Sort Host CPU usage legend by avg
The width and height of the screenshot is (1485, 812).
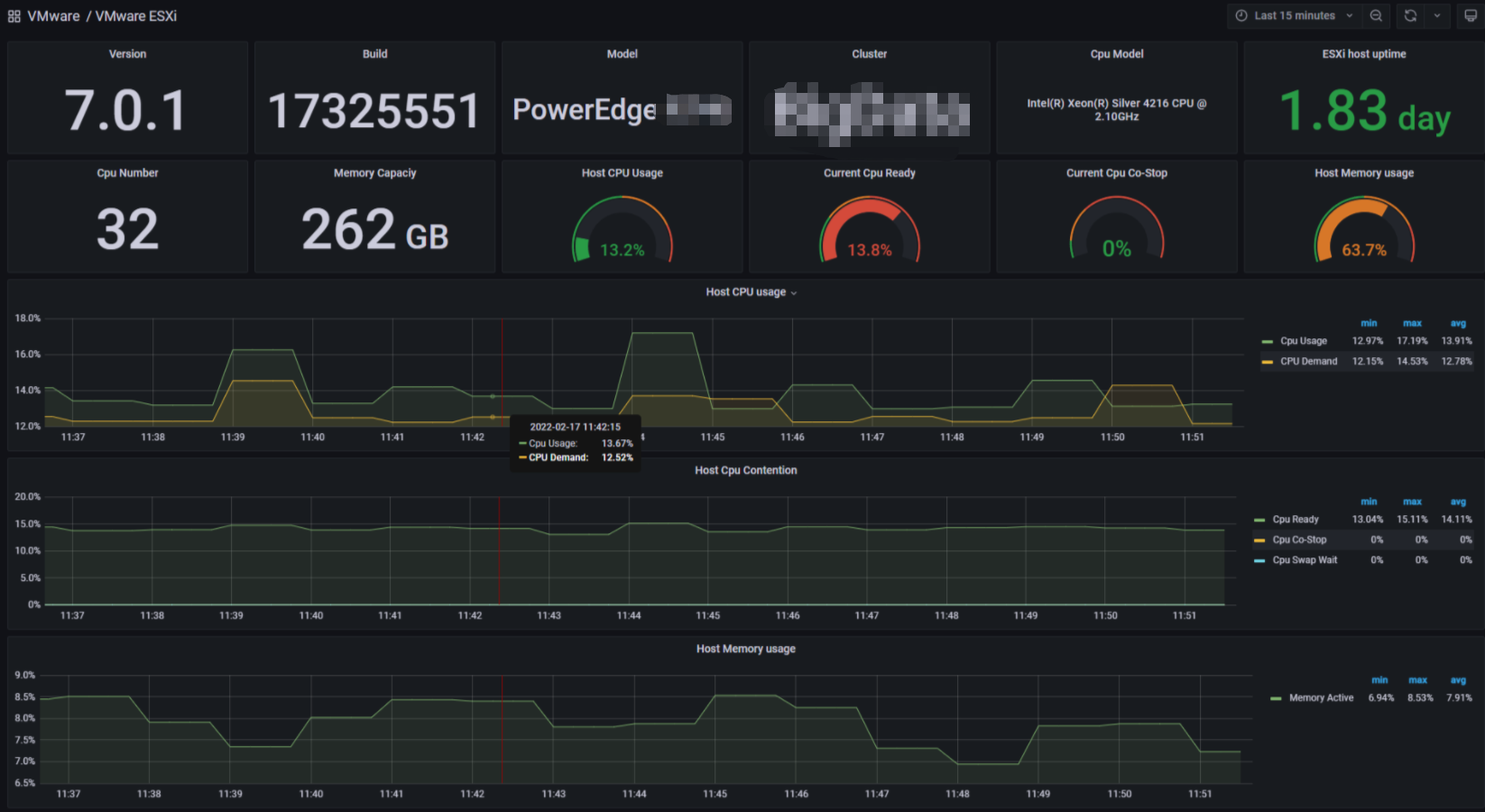[x=1458, y=323]
